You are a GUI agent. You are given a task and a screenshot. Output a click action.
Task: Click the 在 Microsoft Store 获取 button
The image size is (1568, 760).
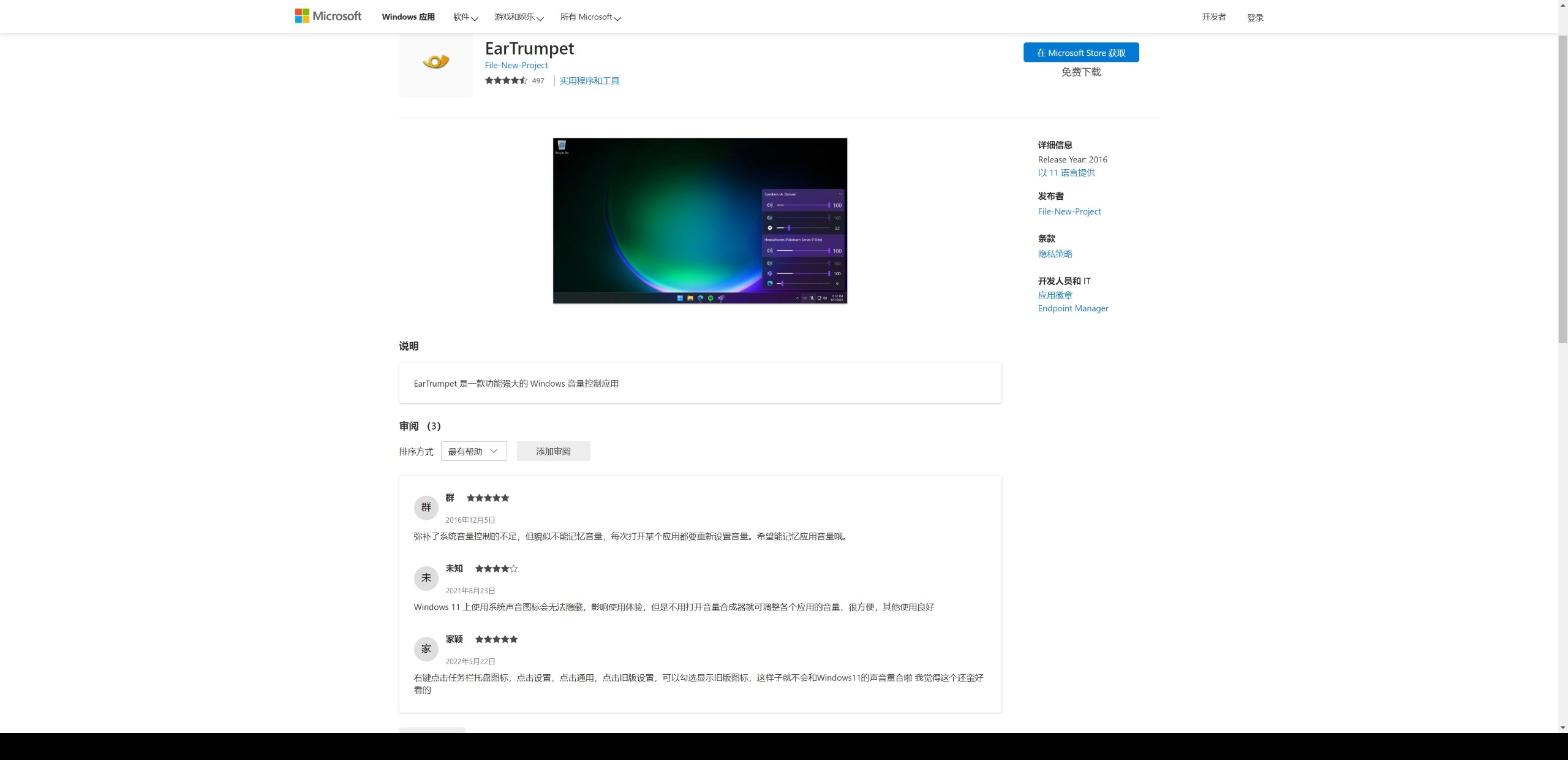1080,52
